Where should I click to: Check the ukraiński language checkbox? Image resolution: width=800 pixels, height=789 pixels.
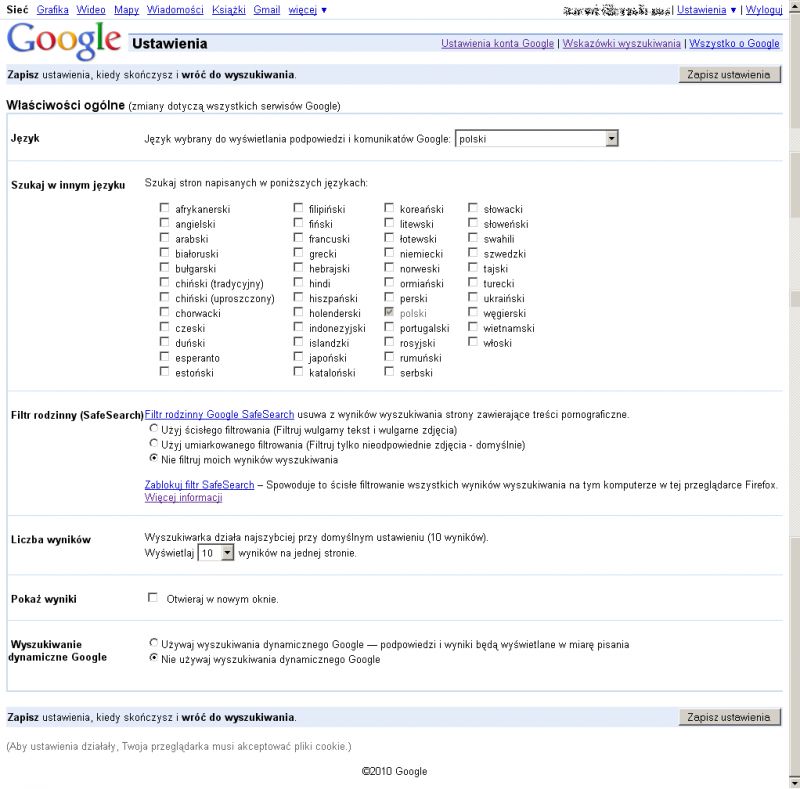[x=473, y=297]
